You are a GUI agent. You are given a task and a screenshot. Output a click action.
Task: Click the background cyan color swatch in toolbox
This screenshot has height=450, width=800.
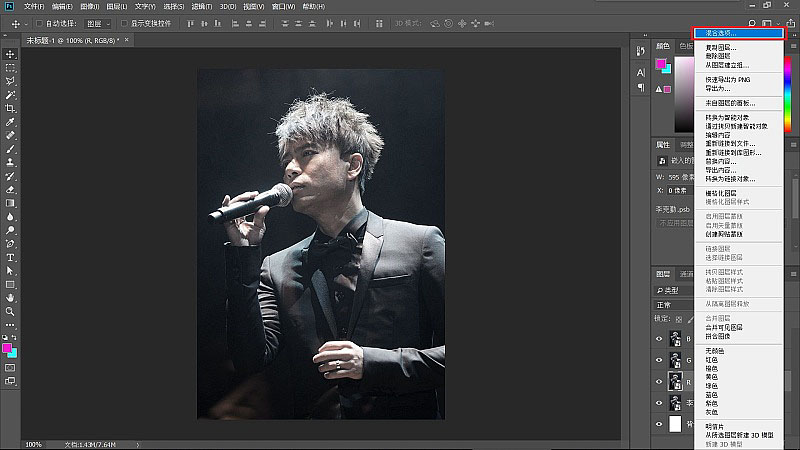click(x=13, y=354)
